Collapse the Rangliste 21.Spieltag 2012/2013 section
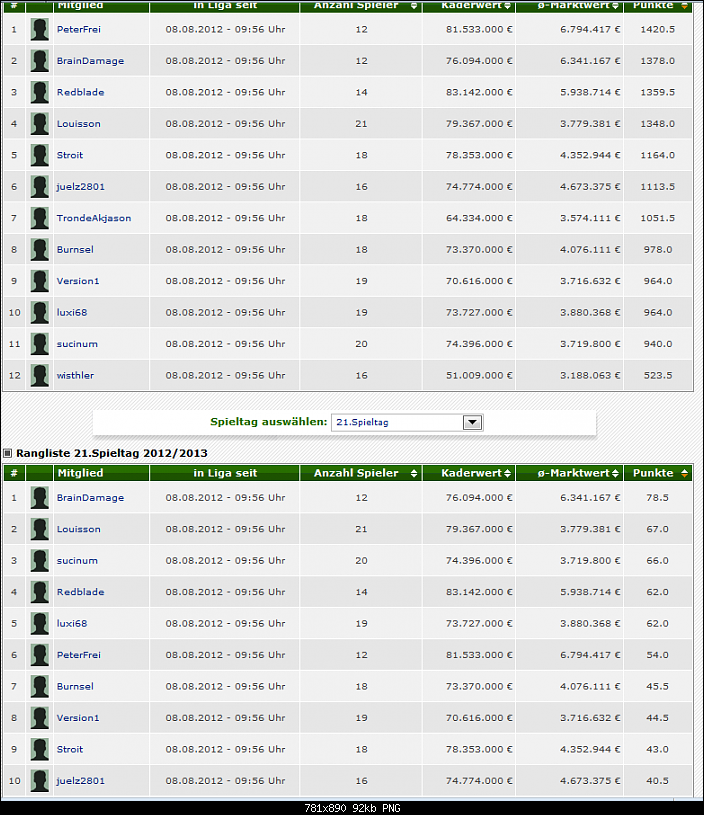This screenshot has width=704, height=815. pos(8,453)
